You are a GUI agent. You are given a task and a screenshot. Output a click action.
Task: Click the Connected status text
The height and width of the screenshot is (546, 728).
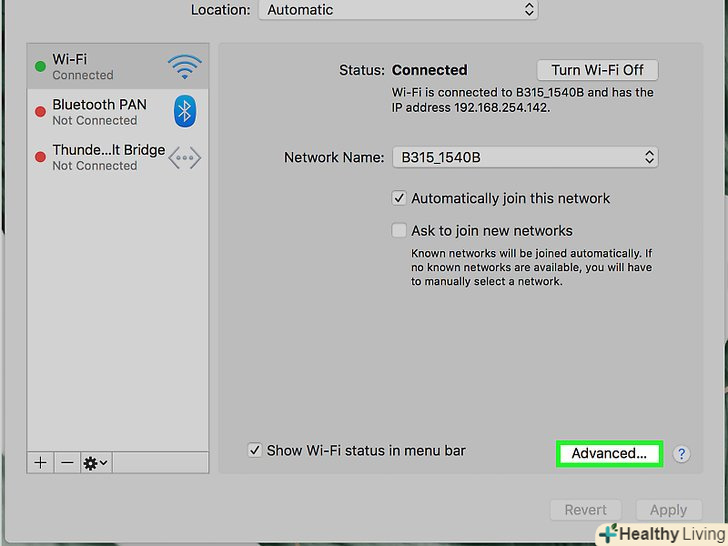click(x=429, y=70)
